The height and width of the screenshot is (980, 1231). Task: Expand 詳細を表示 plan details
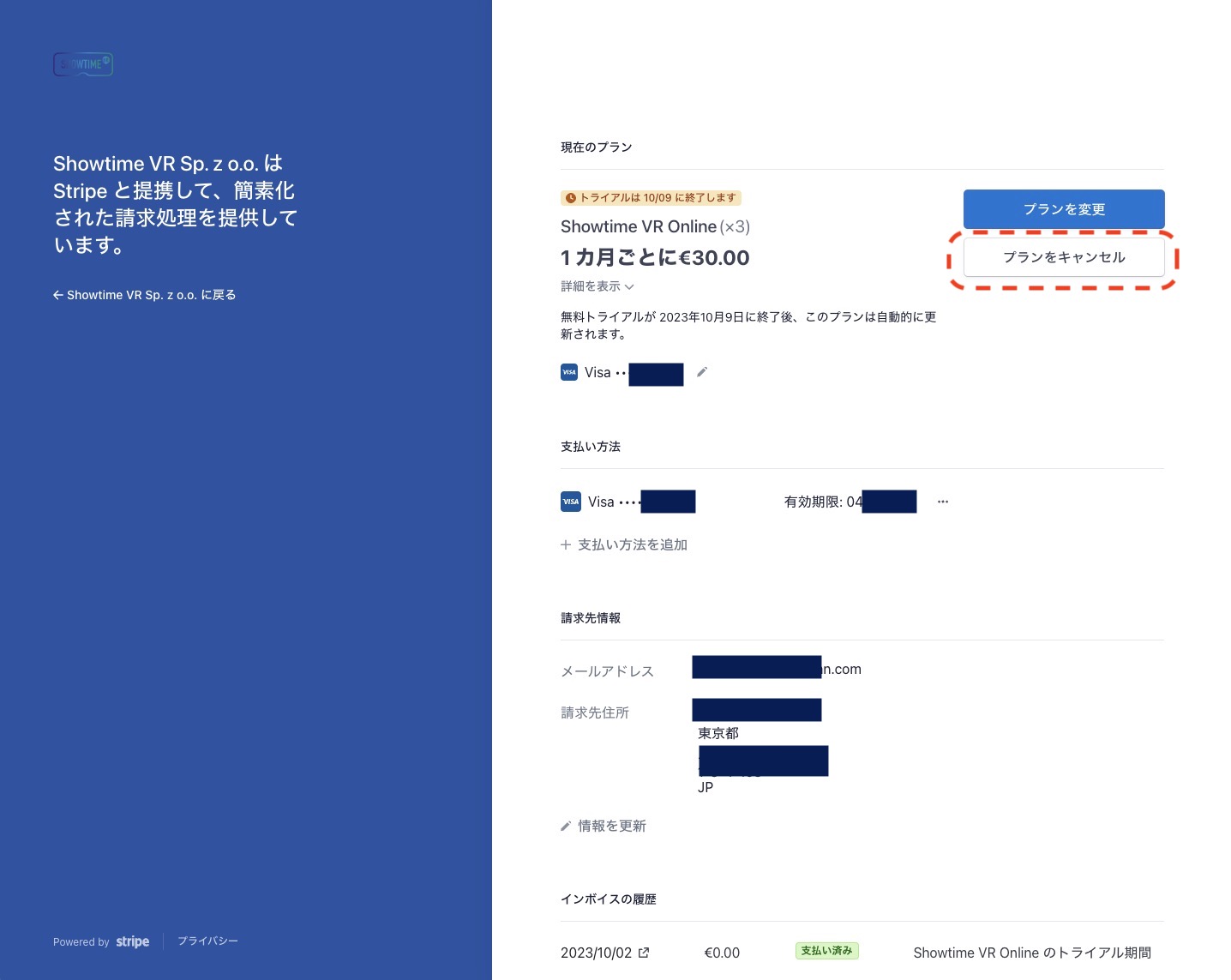point(591,286)
